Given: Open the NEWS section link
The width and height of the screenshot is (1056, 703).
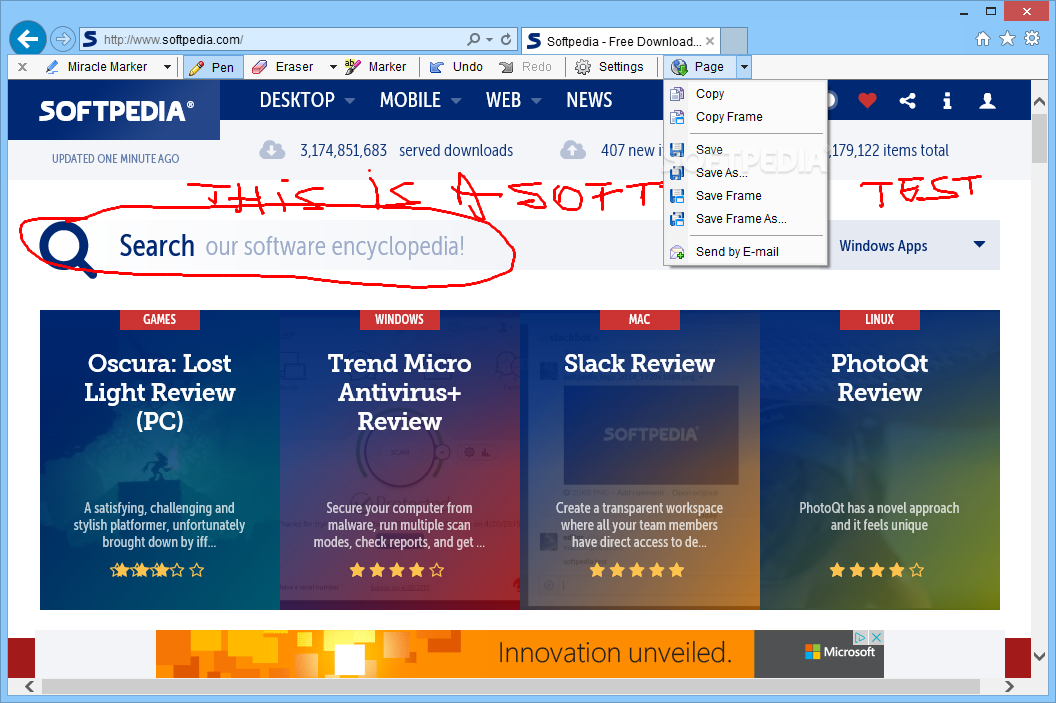Looking at the screenshot, I should [589, 100].
